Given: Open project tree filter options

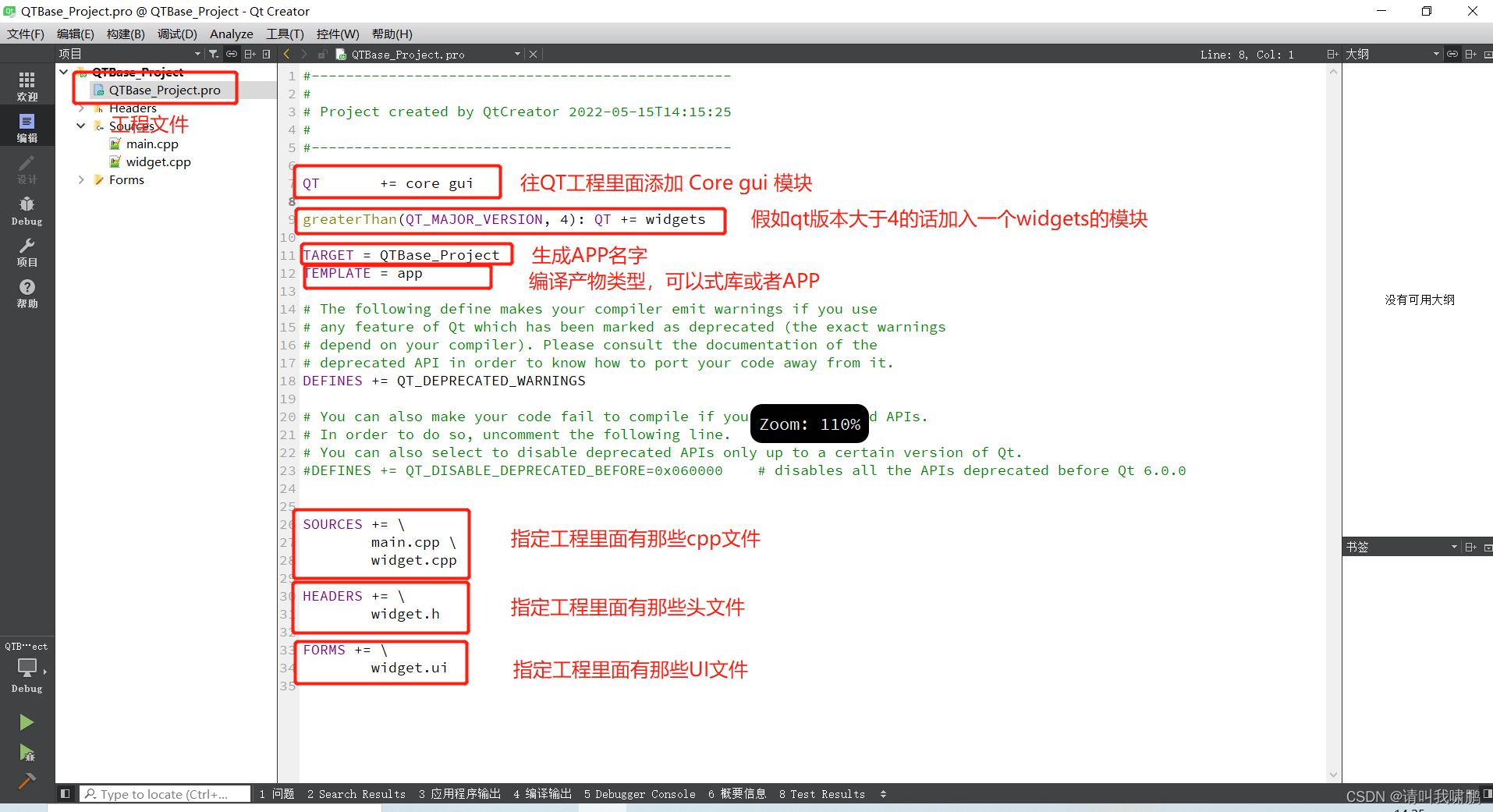Looking at the screenshot, I should pos(214,54).
